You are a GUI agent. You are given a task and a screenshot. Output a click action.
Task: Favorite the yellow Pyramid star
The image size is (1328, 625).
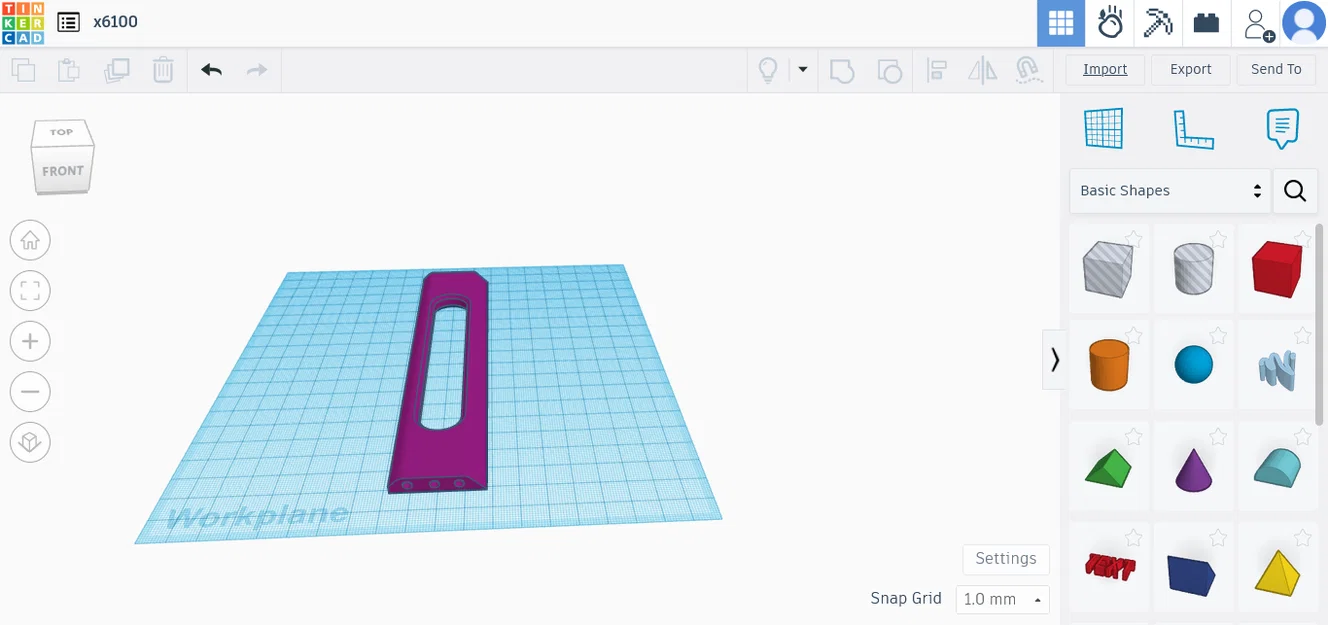(x=1303, y=538)
